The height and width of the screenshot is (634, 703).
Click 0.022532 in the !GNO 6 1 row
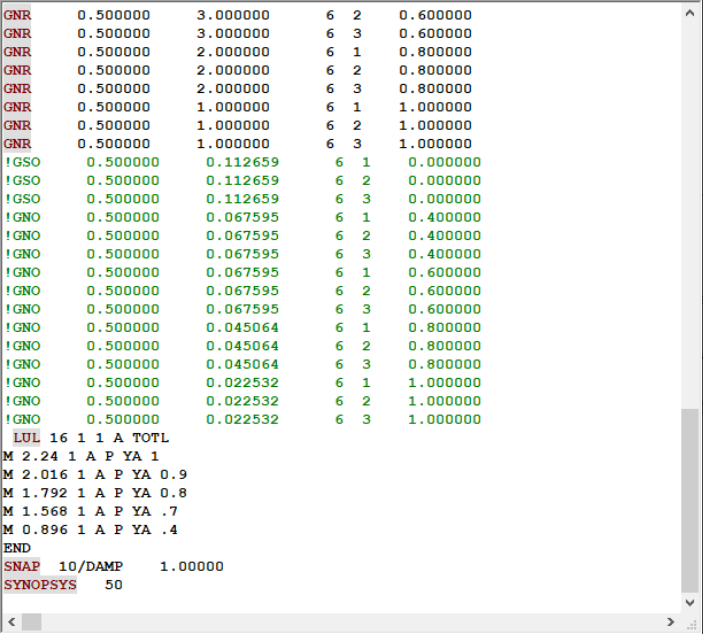pos(243,382)
